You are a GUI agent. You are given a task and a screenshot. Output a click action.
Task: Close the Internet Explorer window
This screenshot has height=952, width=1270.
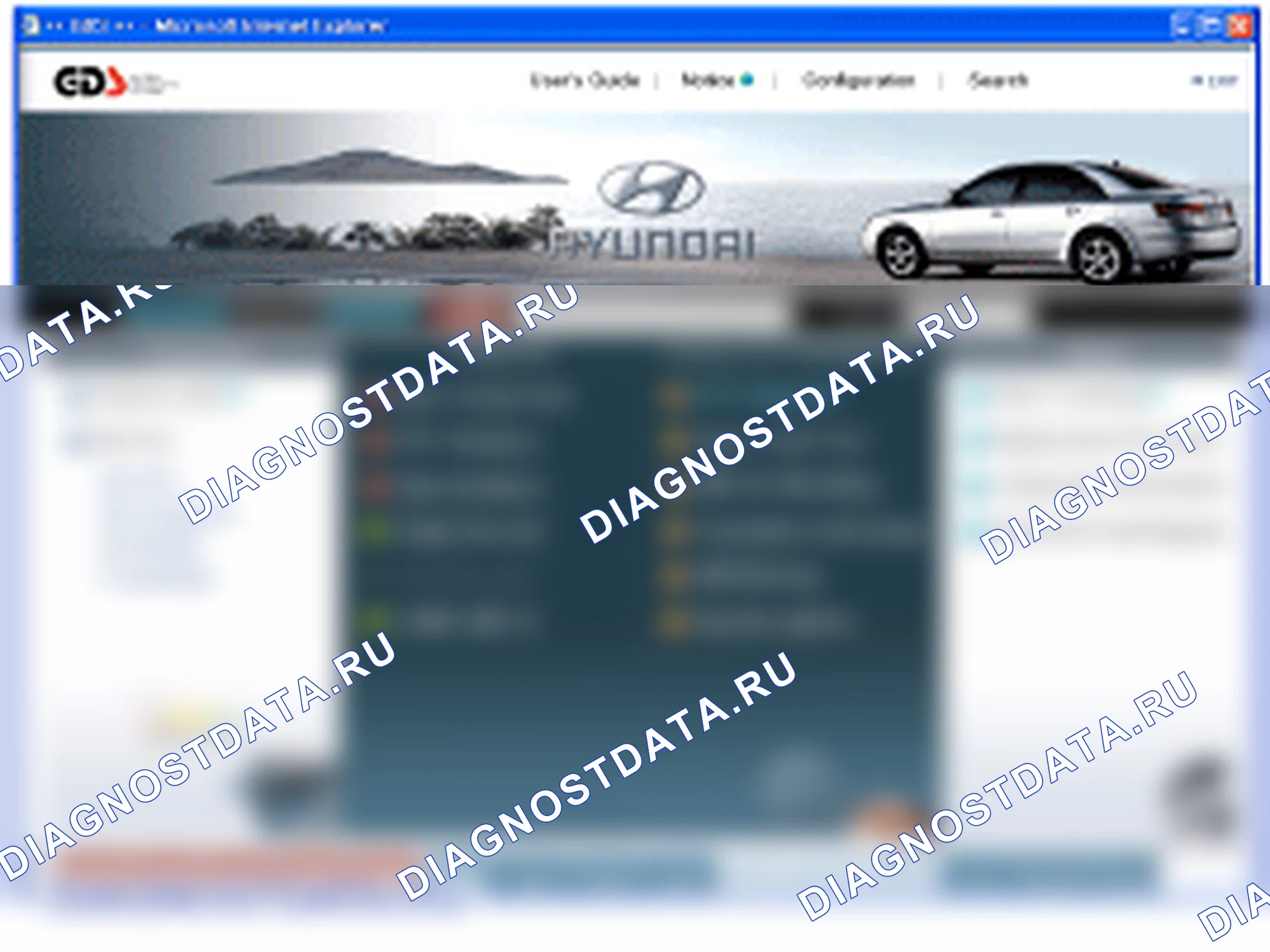[x=1239, y=26]
